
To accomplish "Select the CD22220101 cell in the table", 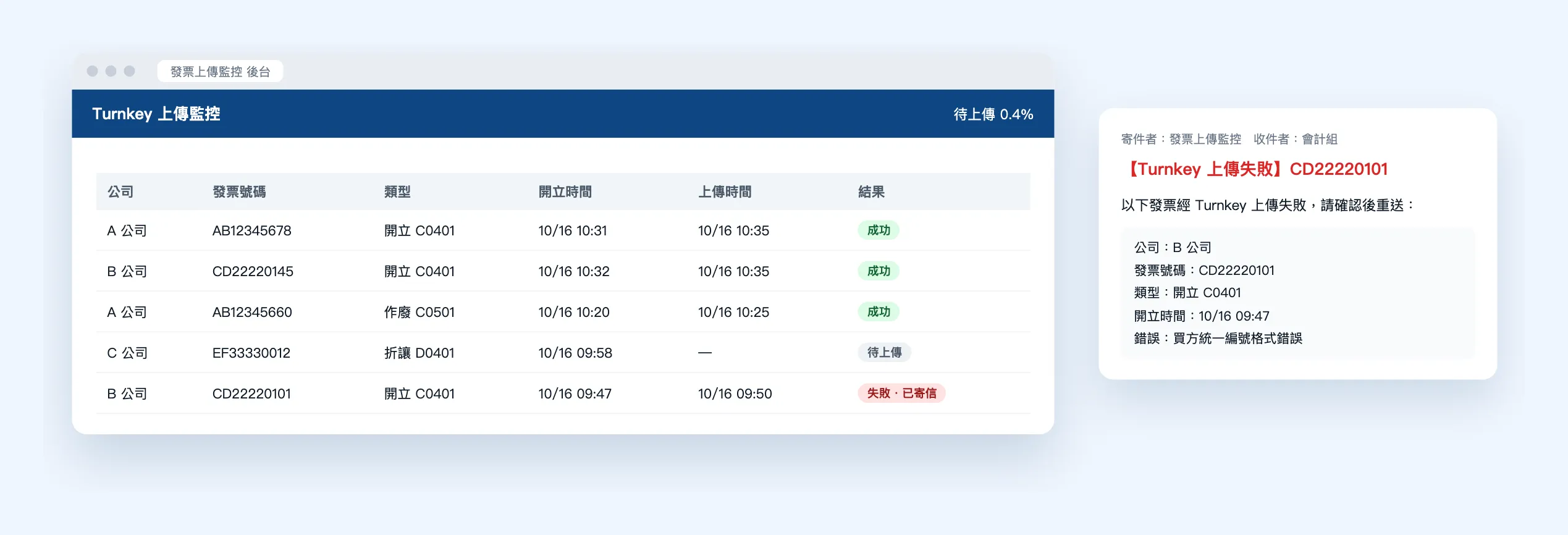I will click(251, 394).
